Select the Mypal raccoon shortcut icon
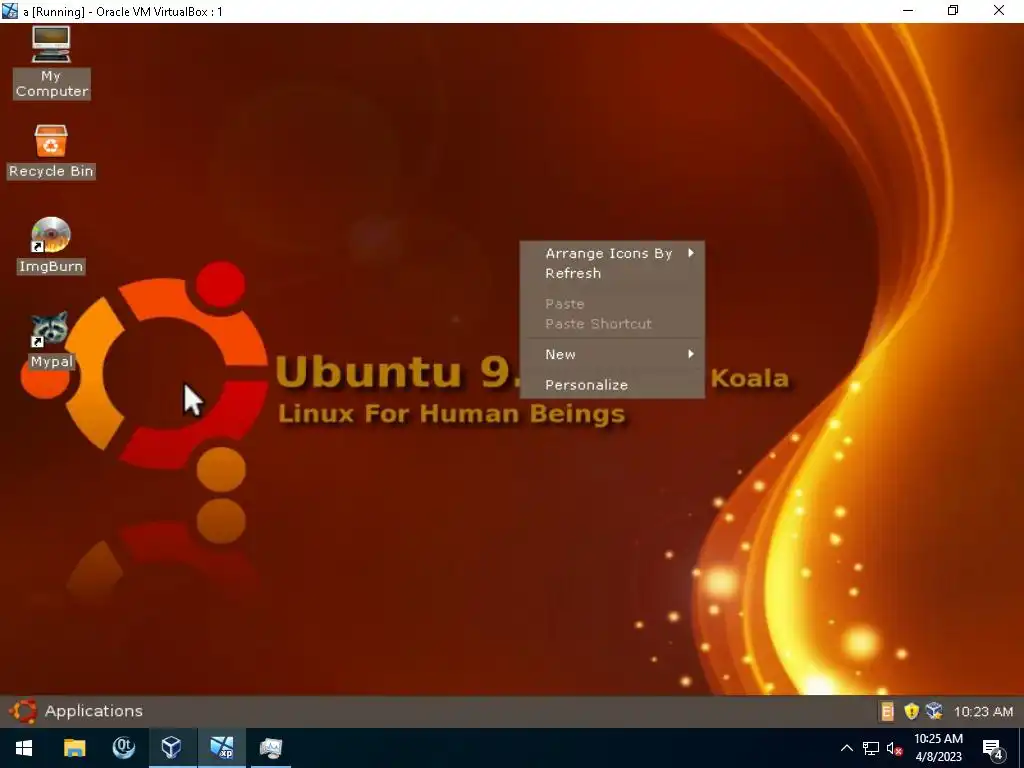 point(51,340)
